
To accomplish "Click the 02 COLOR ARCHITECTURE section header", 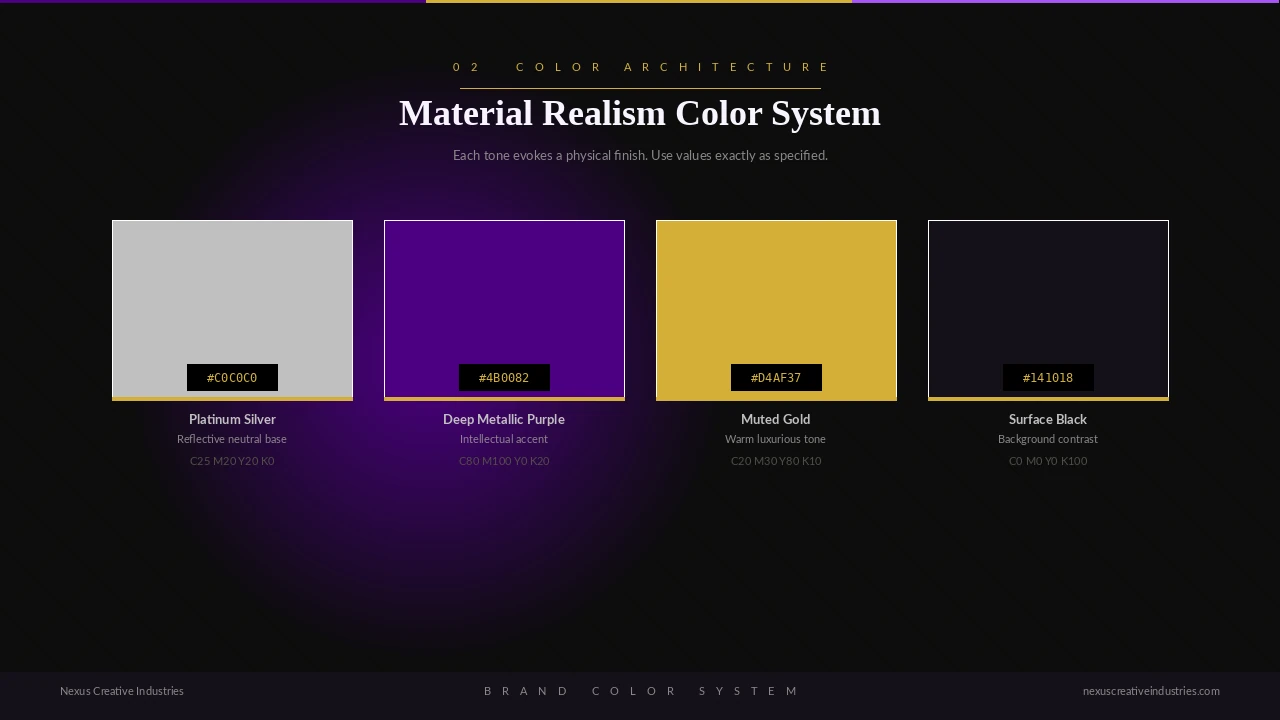I will tap(640, 67).
